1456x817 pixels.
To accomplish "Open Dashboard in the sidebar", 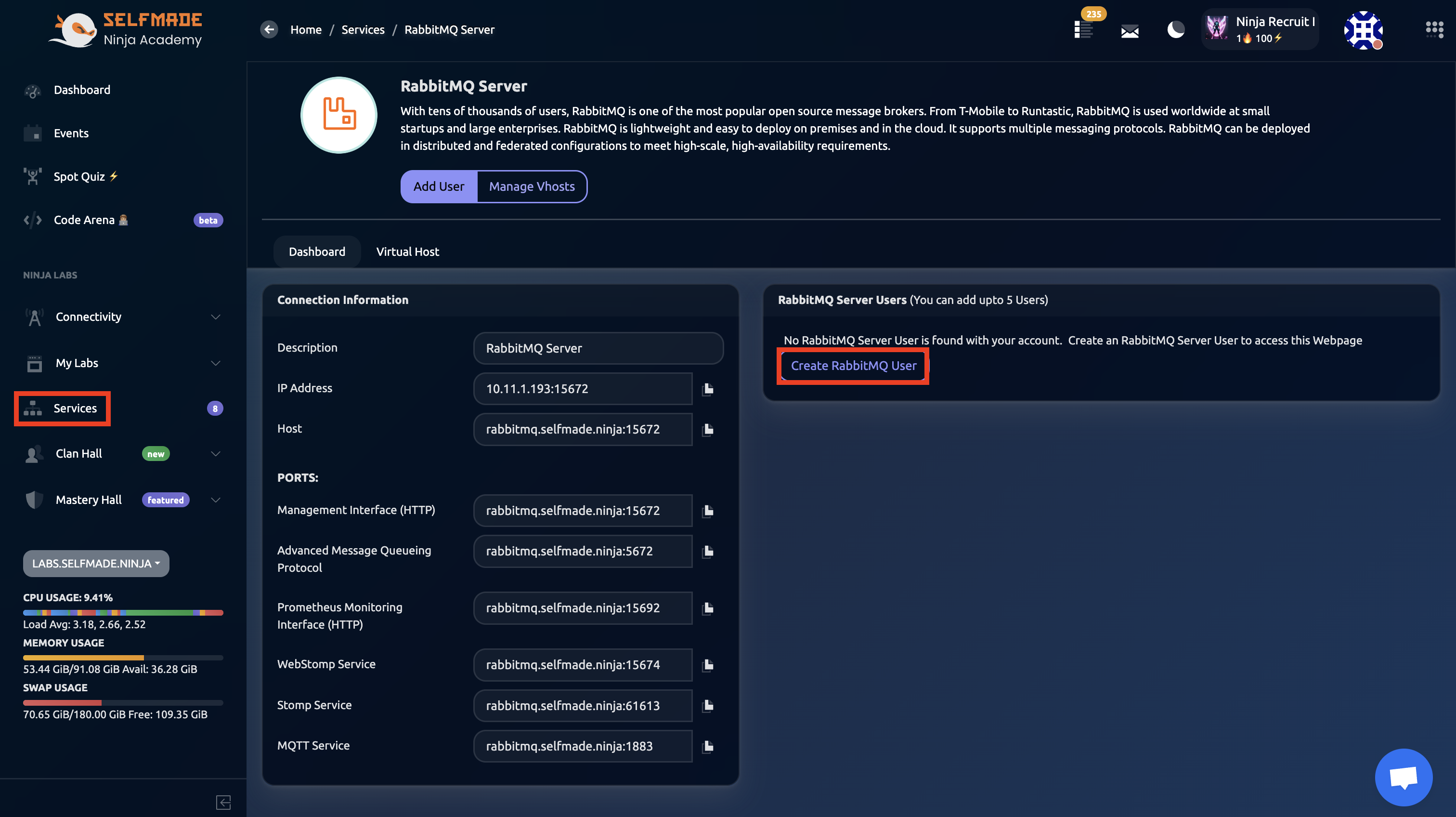I will click(82, 90).
